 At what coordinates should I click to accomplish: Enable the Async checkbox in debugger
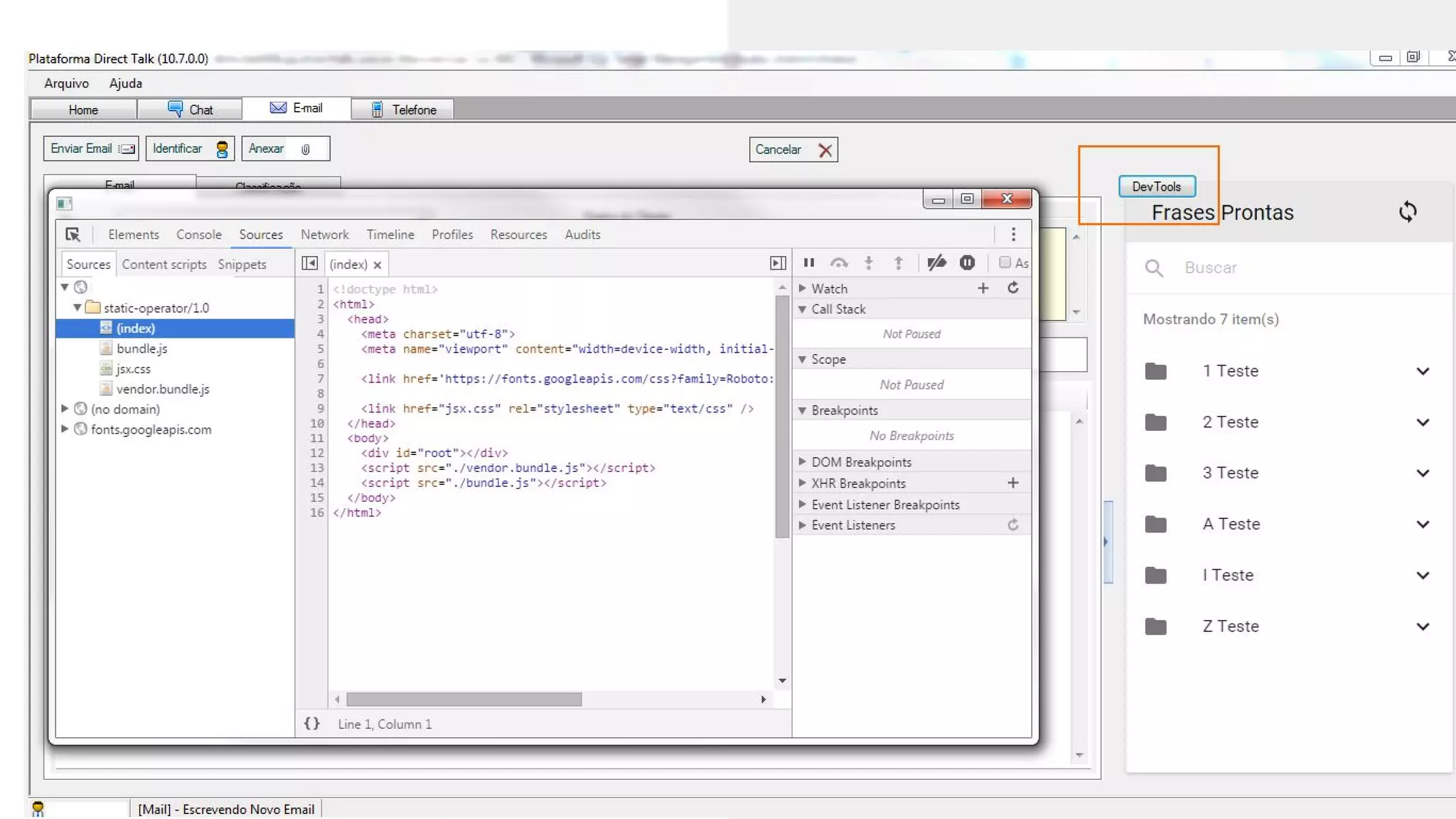(x=1005, y=262)
